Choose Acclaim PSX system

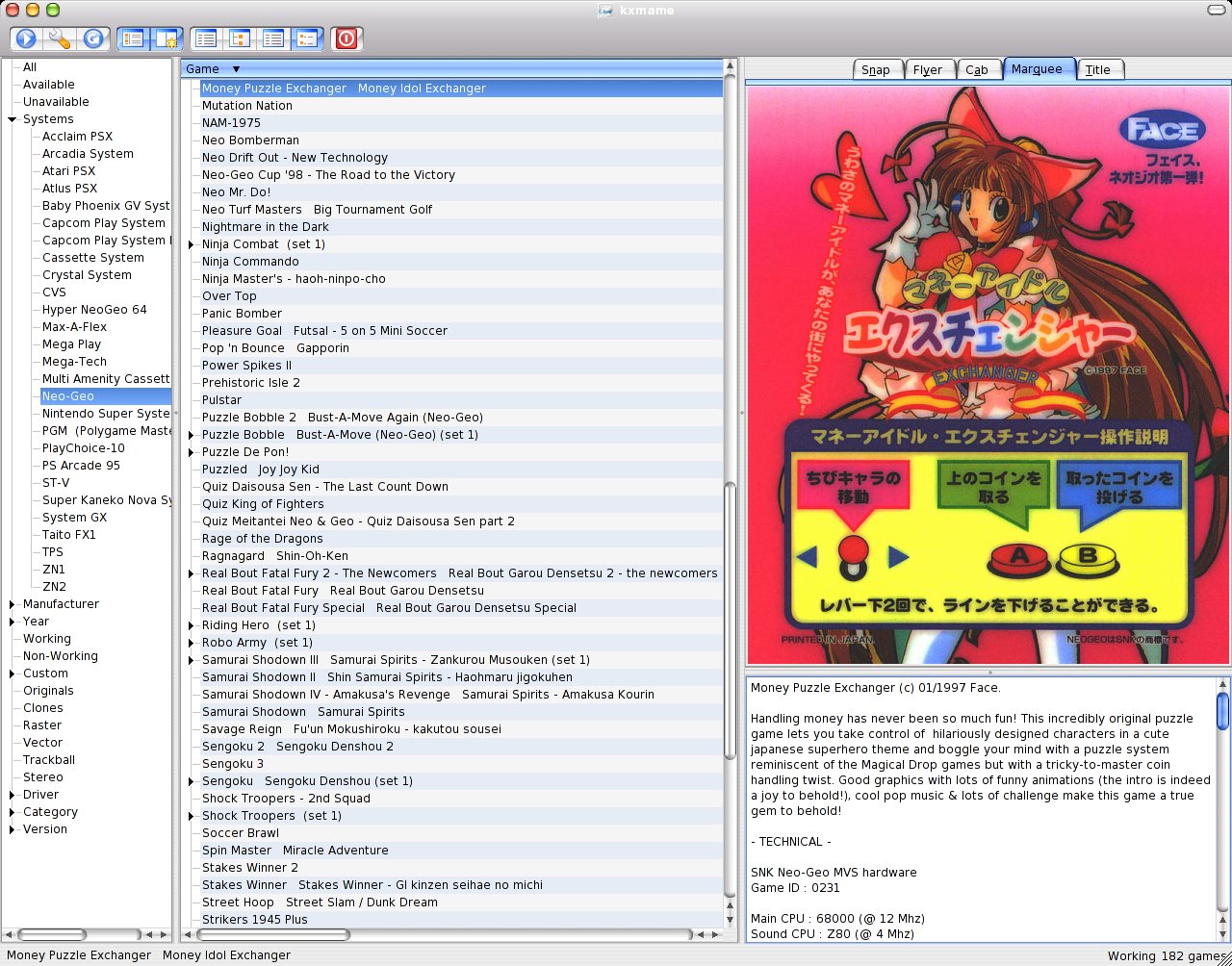(x=77, y=137)
